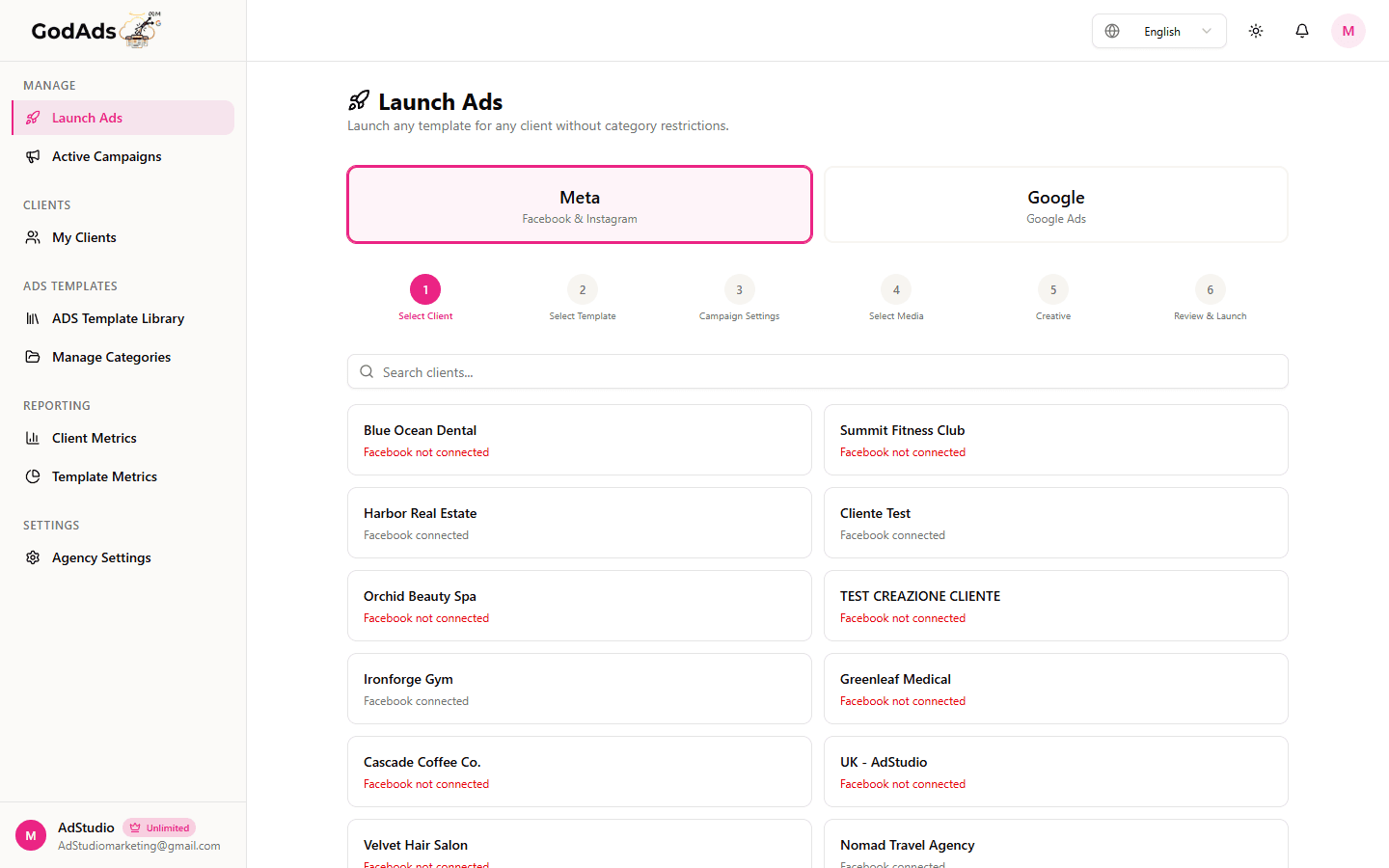Select the Meta Facebook & Instagram card
The height and width of the screenshot is (868, 1389).
579,203
